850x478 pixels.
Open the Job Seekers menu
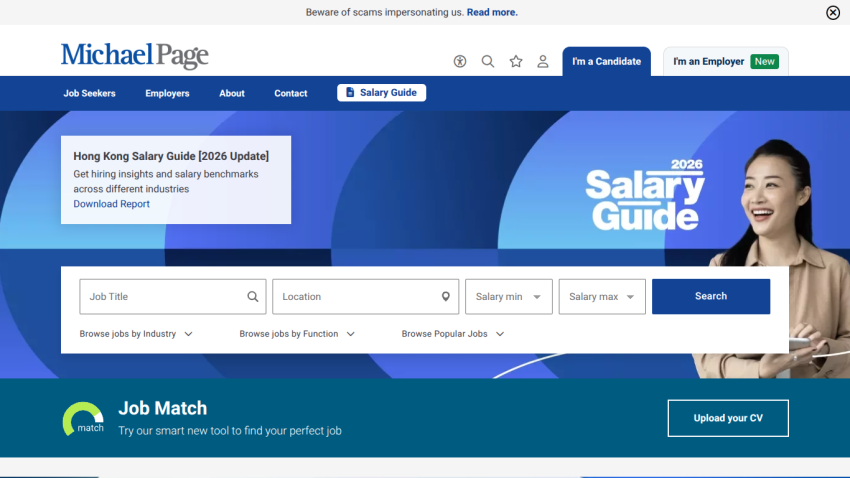[89, 93]
